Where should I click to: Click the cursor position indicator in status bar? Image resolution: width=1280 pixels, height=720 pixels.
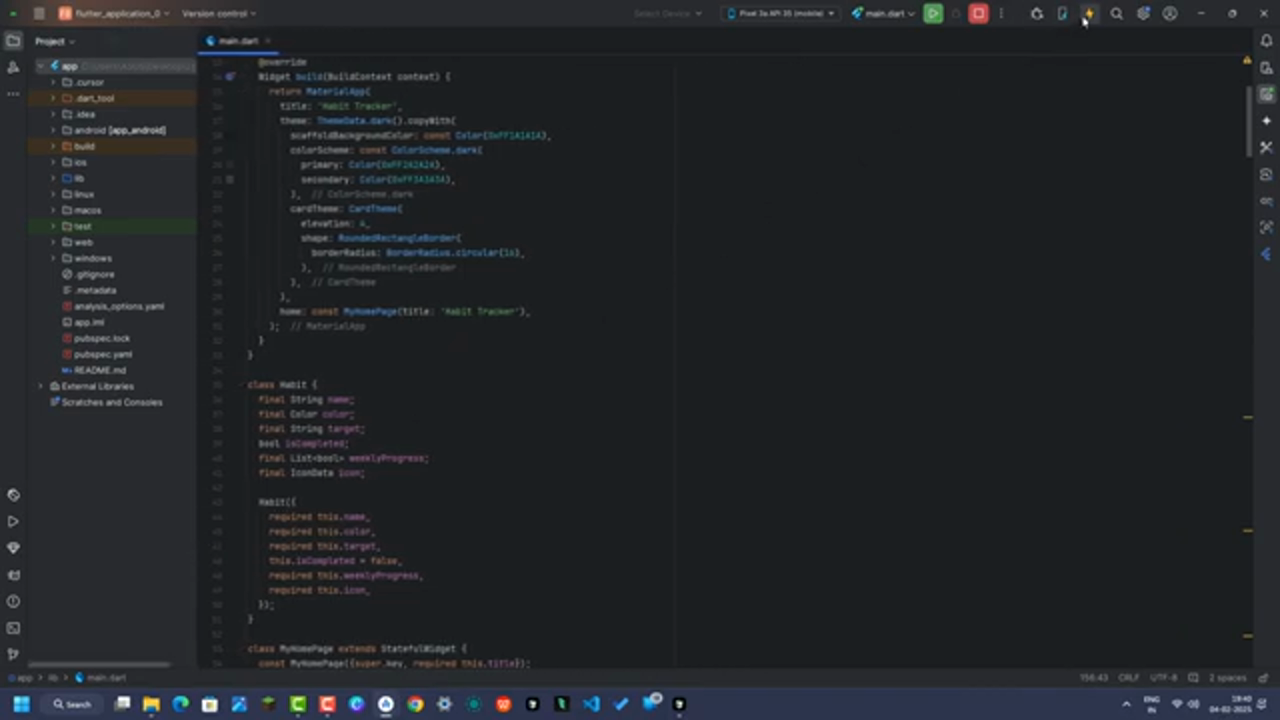[x=1093, y=678]
